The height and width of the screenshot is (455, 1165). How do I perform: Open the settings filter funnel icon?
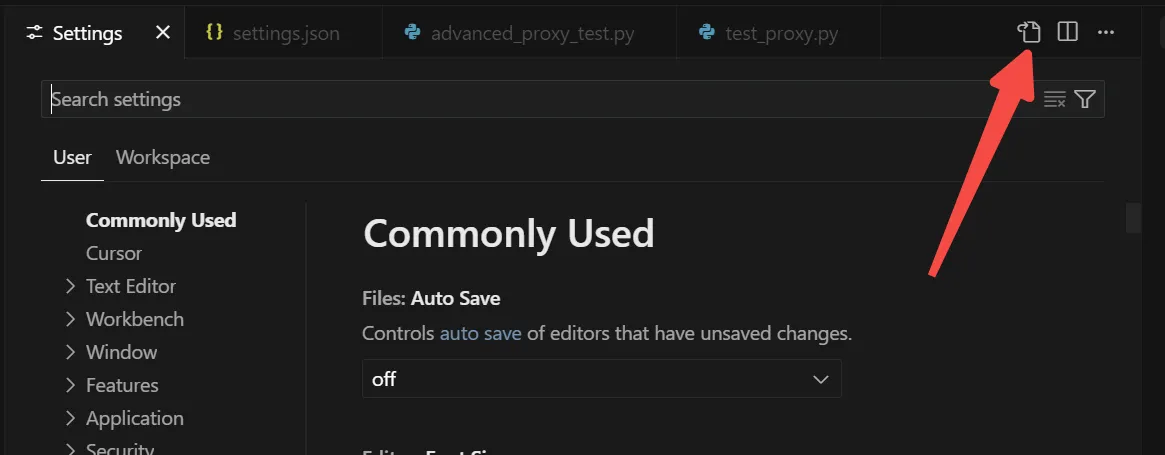point(1086,99)
